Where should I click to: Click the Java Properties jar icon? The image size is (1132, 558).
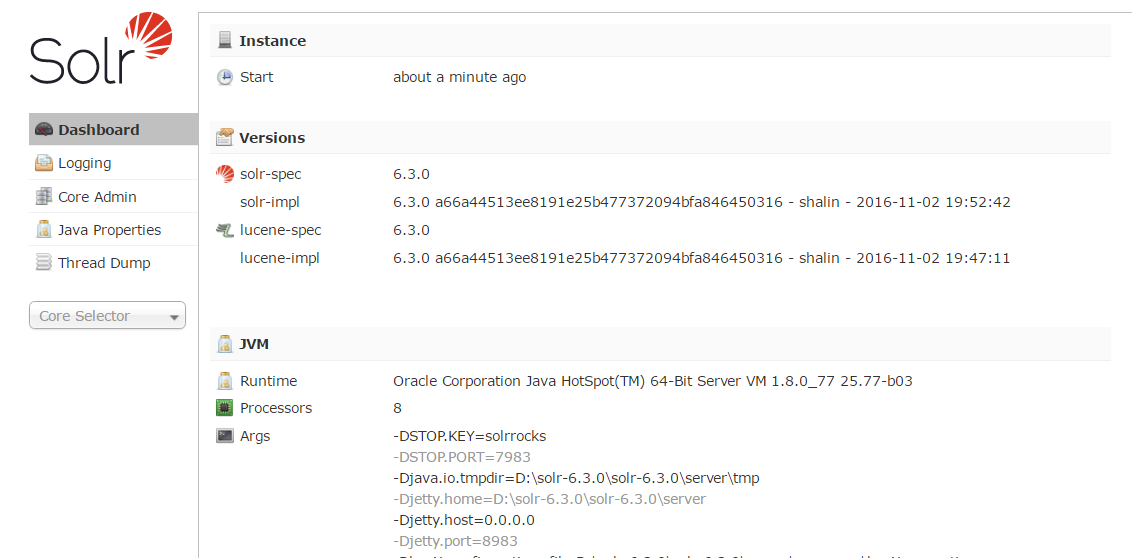44,230
